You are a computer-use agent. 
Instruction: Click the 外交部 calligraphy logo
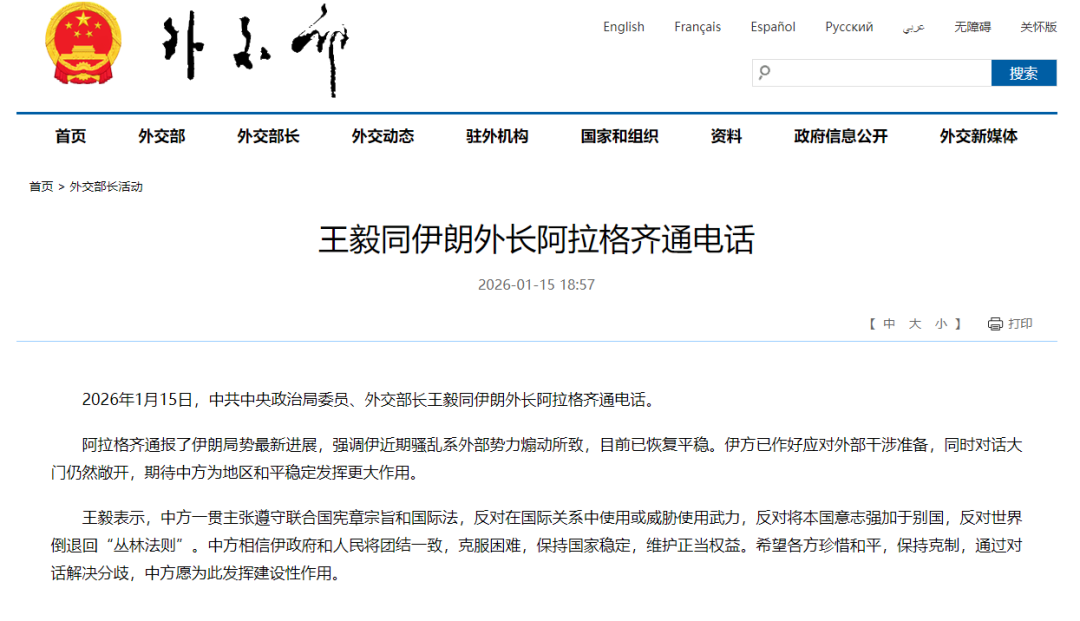click(x=255, y=48)
